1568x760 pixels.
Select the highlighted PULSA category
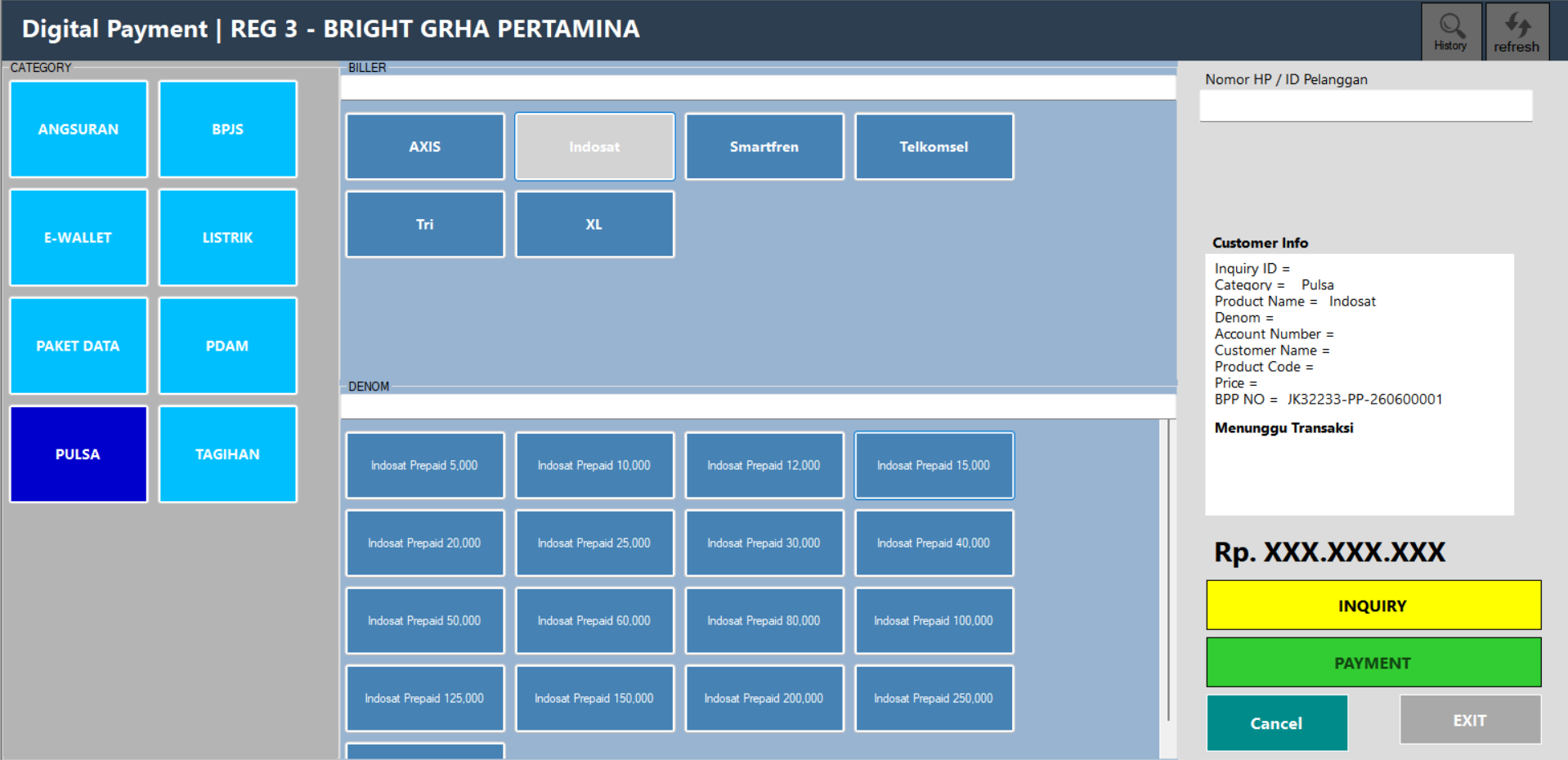(x=78, y=454)
